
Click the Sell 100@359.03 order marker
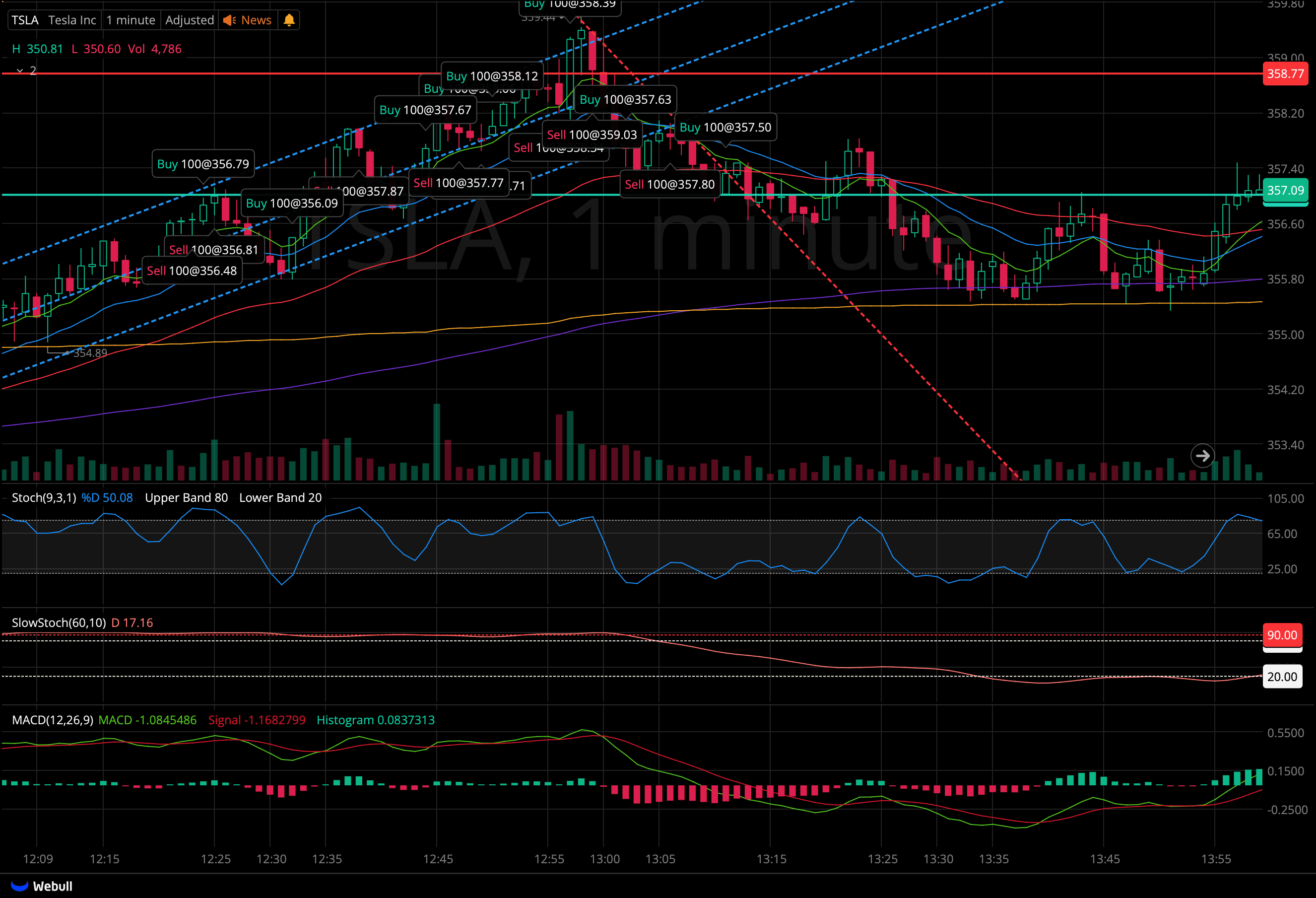pos(592,135)
